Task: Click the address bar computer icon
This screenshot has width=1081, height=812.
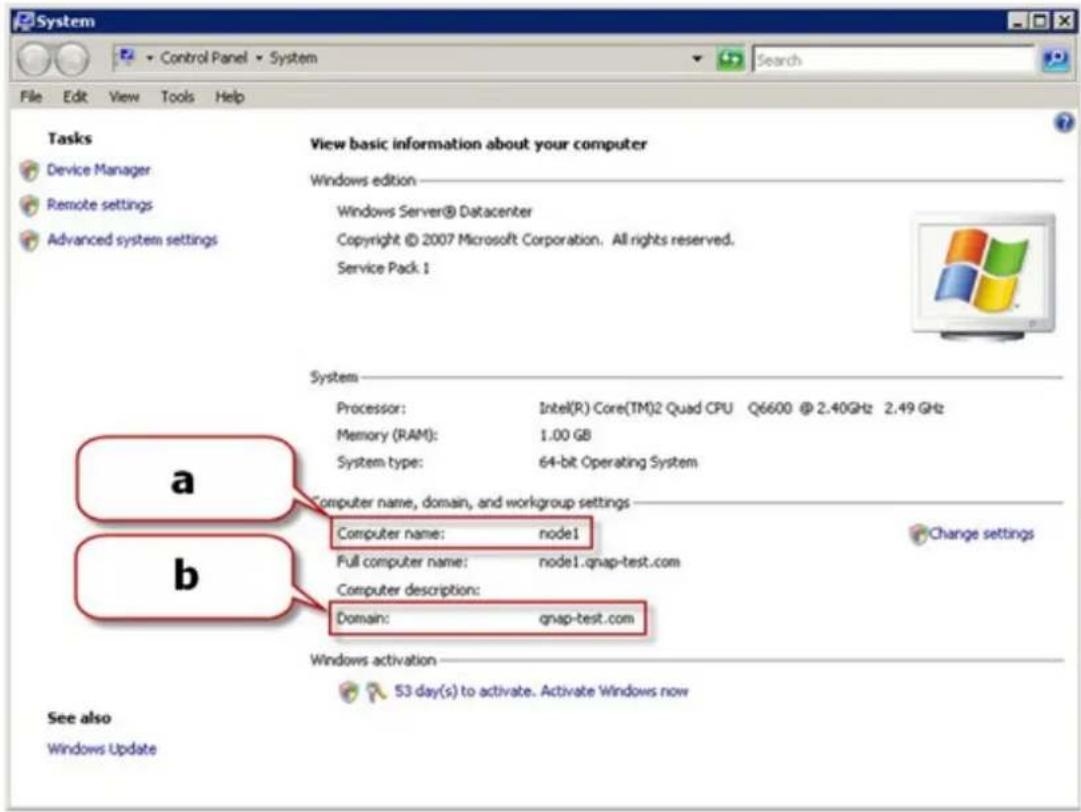Action: pos(125,57)
